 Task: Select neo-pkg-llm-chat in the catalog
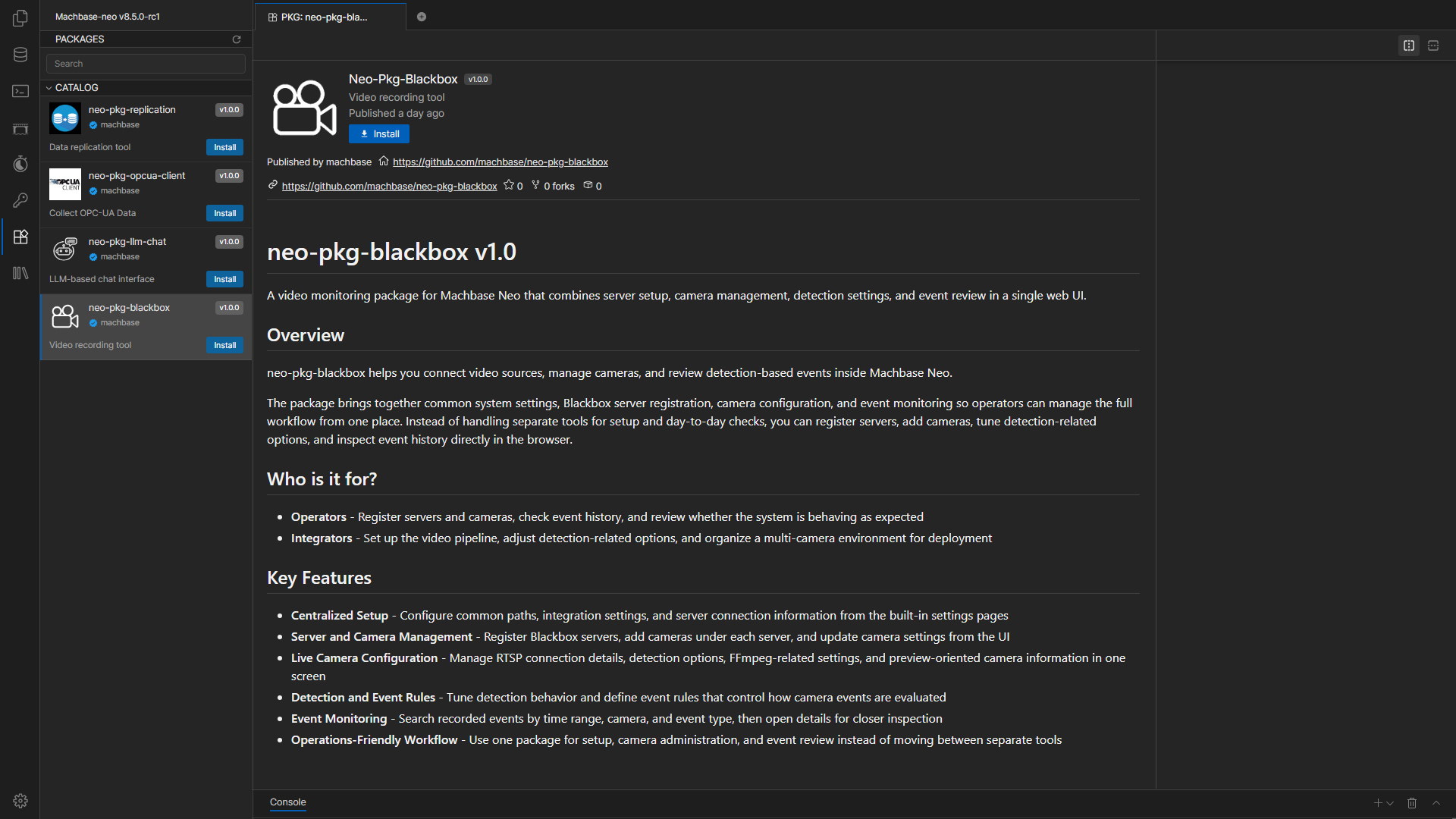[146, 261]
